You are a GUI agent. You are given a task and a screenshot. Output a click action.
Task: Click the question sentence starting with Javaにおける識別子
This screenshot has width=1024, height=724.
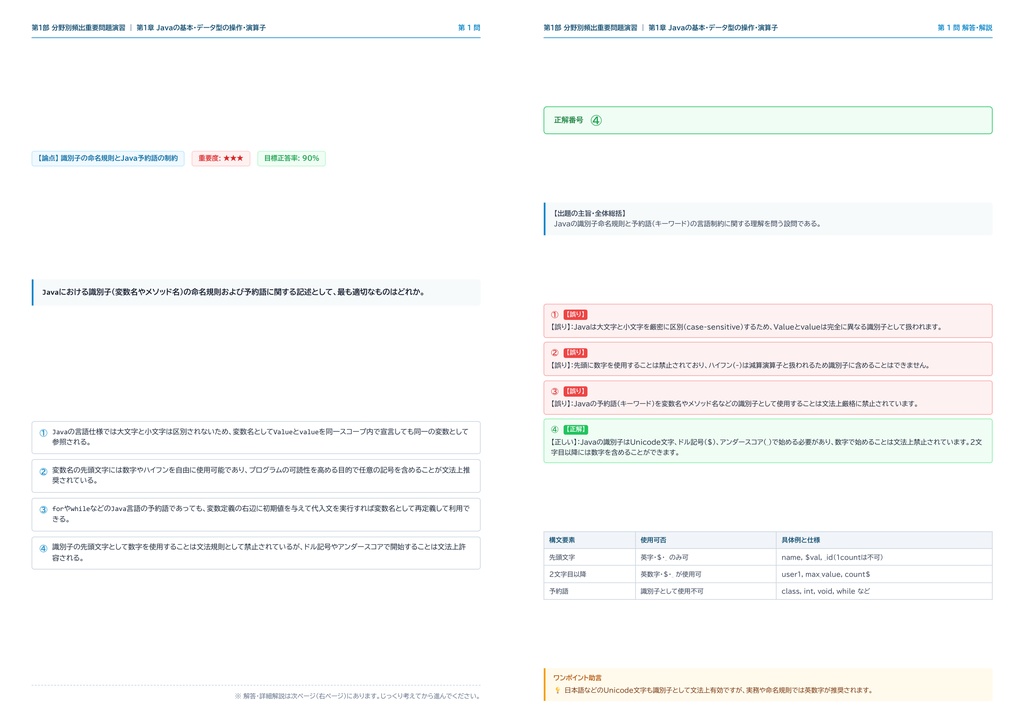[234, 292]
